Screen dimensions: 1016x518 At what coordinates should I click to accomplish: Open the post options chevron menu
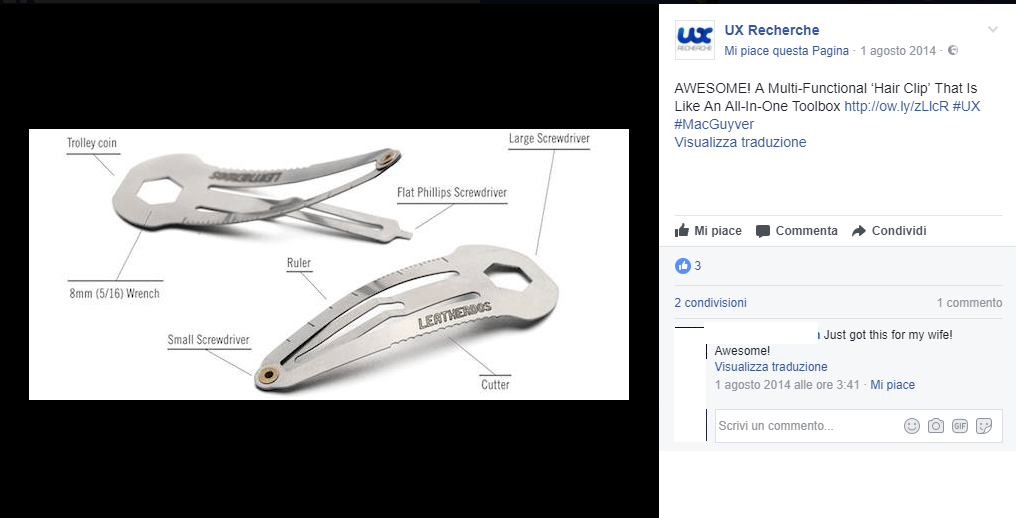993,29
